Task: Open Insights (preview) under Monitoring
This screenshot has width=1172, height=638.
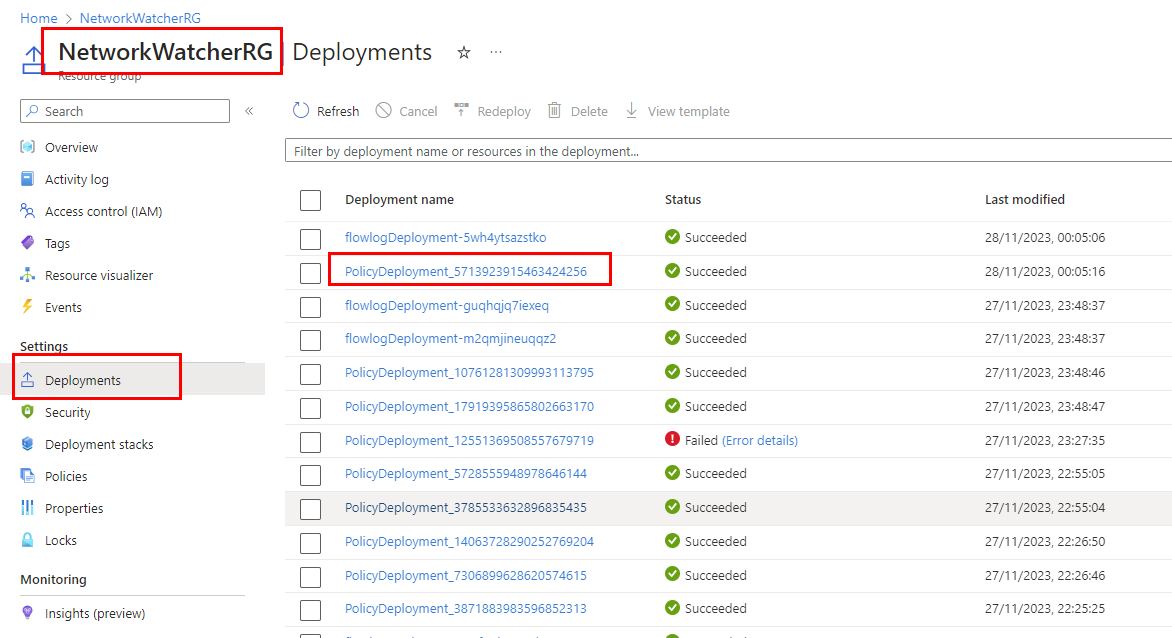Action: 93,611
